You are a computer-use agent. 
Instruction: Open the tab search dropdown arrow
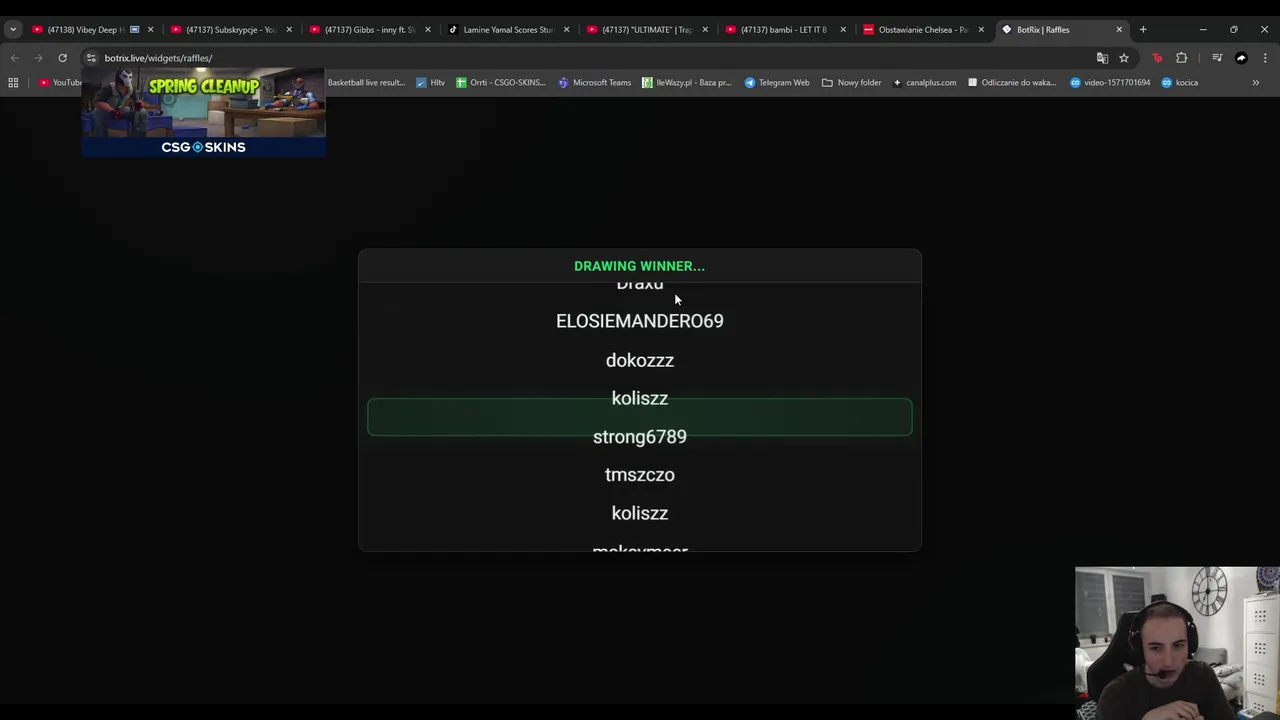[13, 29]
